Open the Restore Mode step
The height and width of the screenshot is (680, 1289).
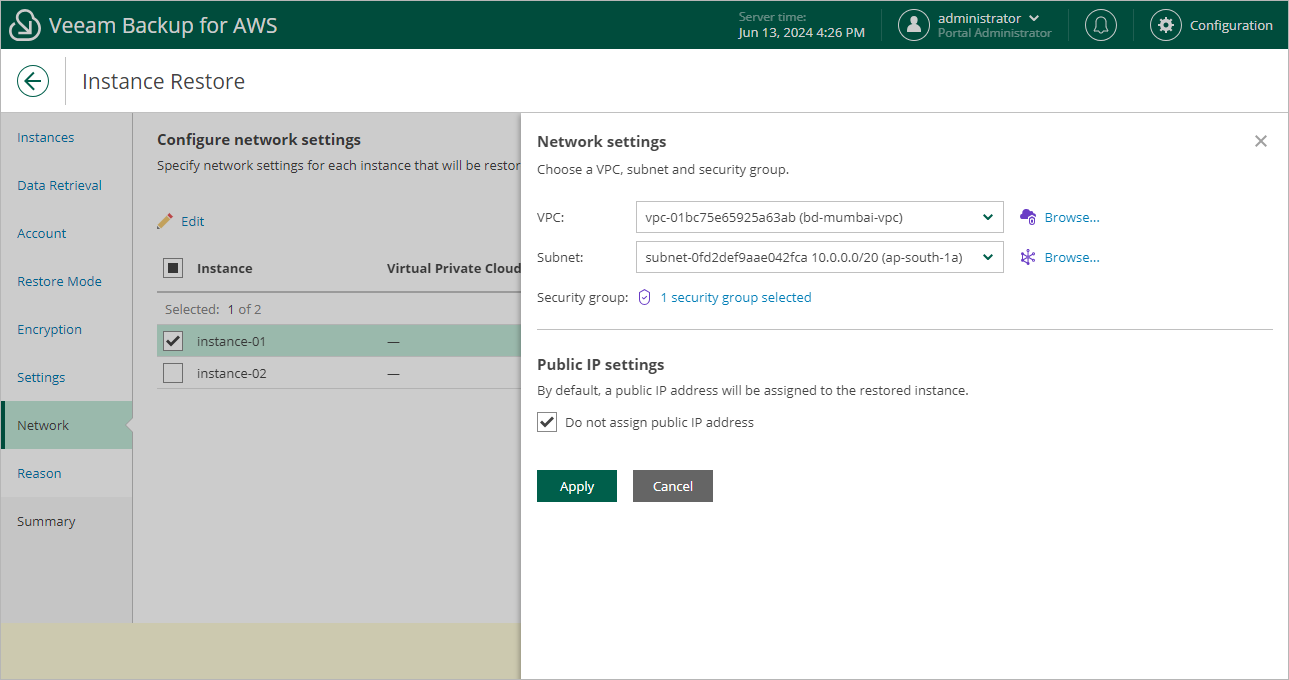tap(60, 281)
